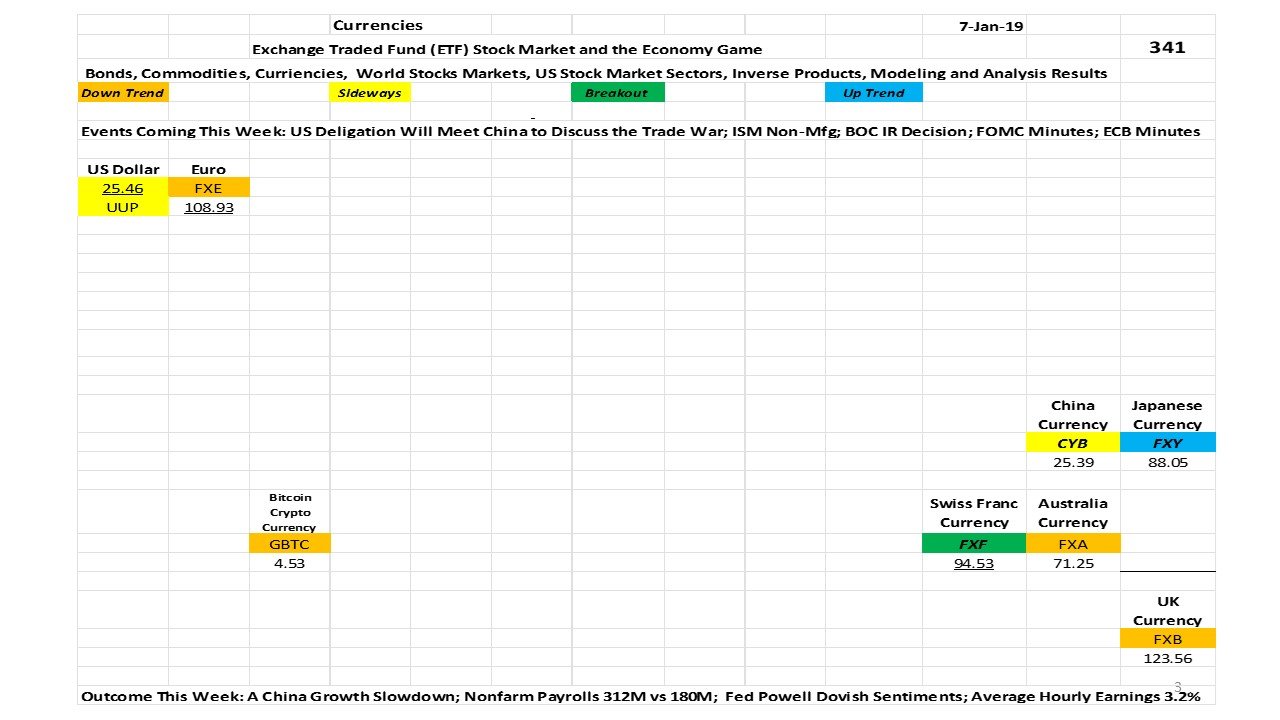This screenshot has height=720, width=1280.
Task: Click the orange Down Trend legend swatch
Action: pos(123,93)
